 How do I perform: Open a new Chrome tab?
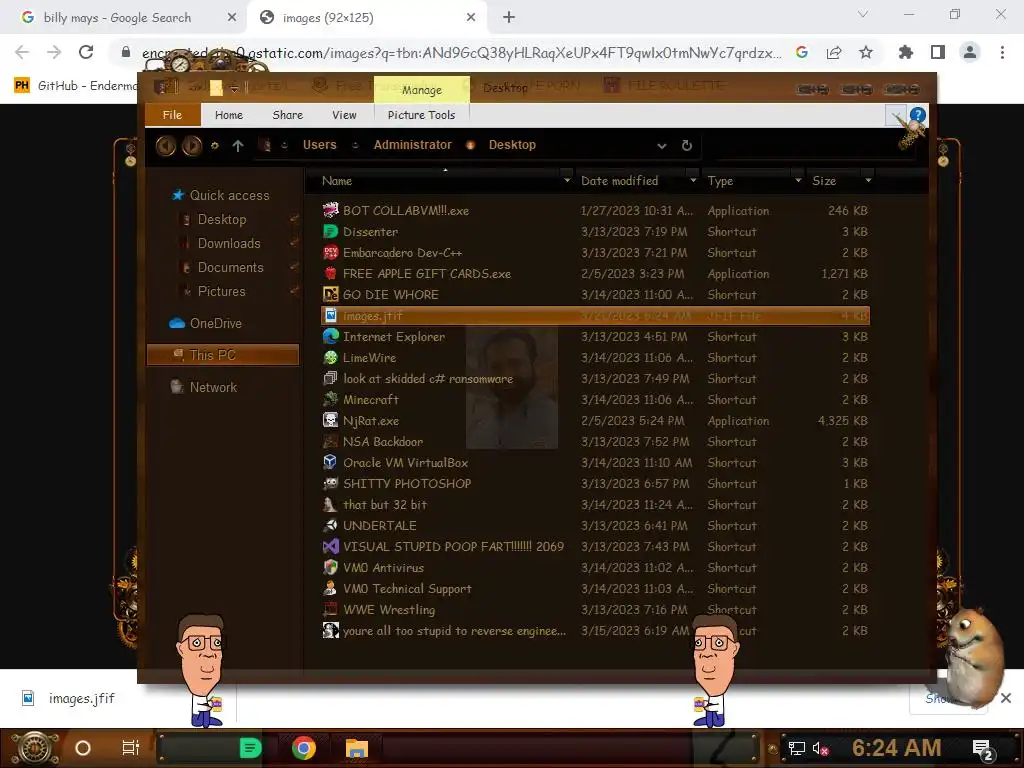[x=509, y=18]
